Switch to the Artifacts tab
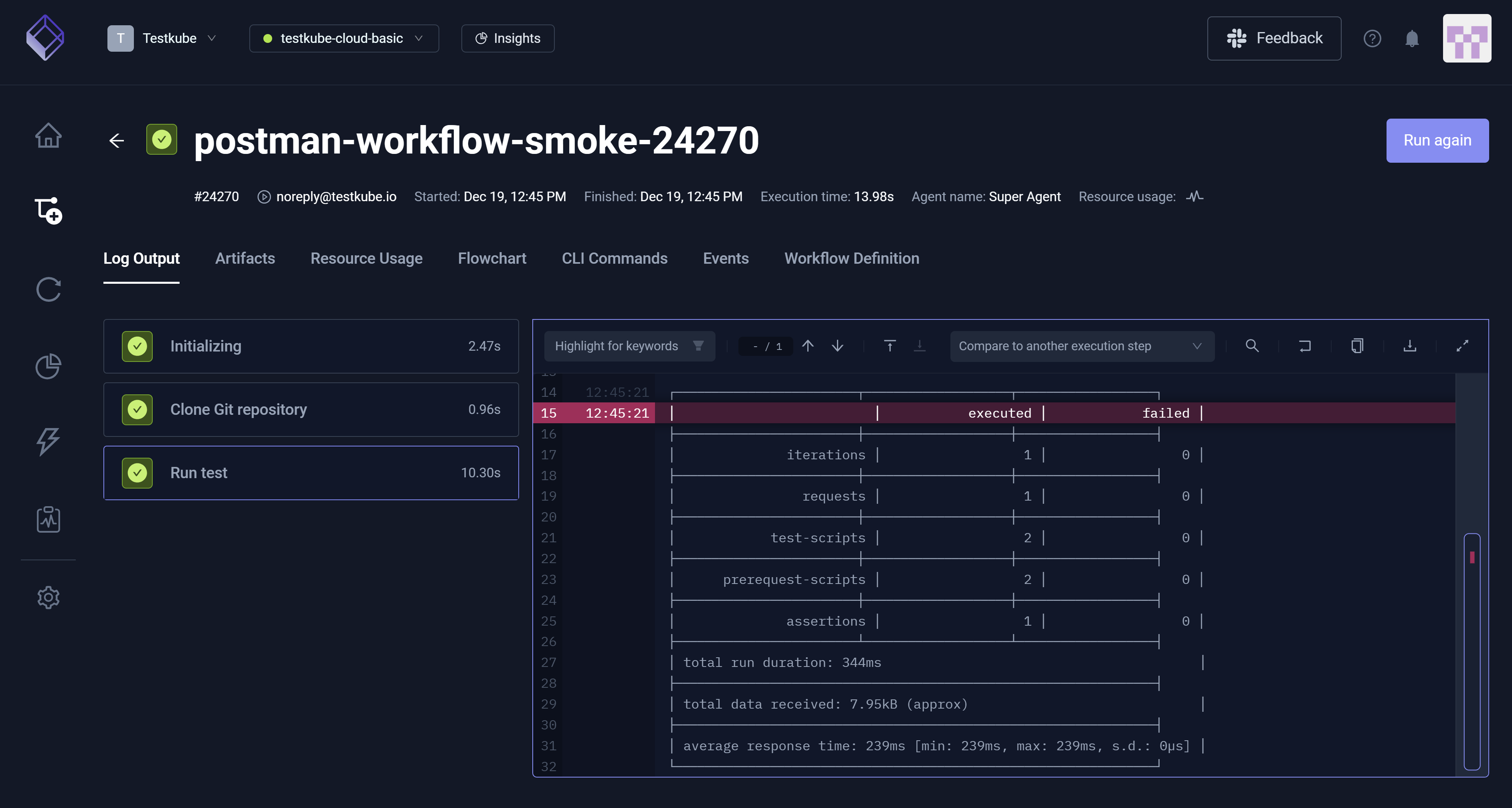Image resolution: width=1512 pixels, height=808 pixels. click(245, 259)
